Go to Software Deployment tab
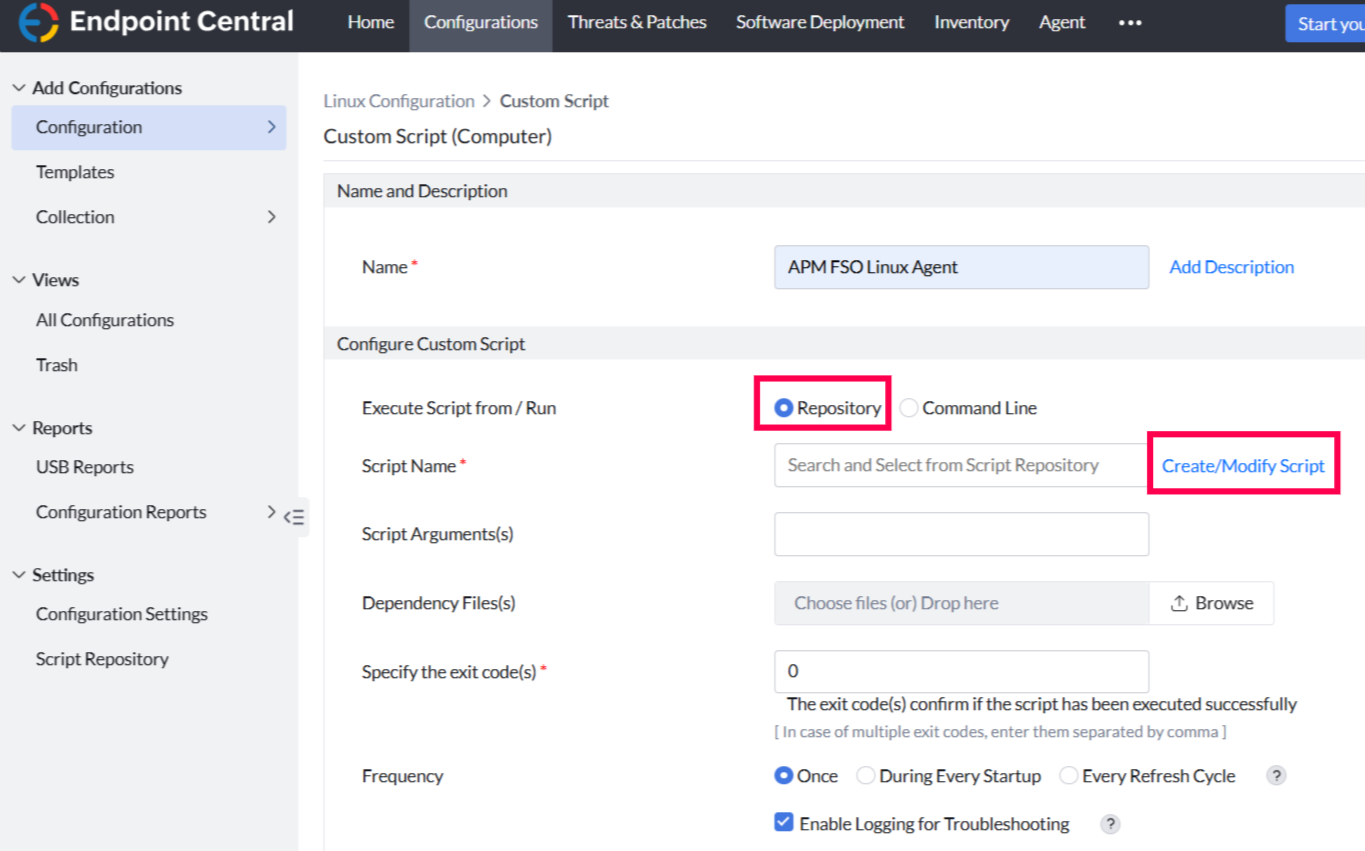This screenshot has width=1365, height=851. [x=820, y=22]
